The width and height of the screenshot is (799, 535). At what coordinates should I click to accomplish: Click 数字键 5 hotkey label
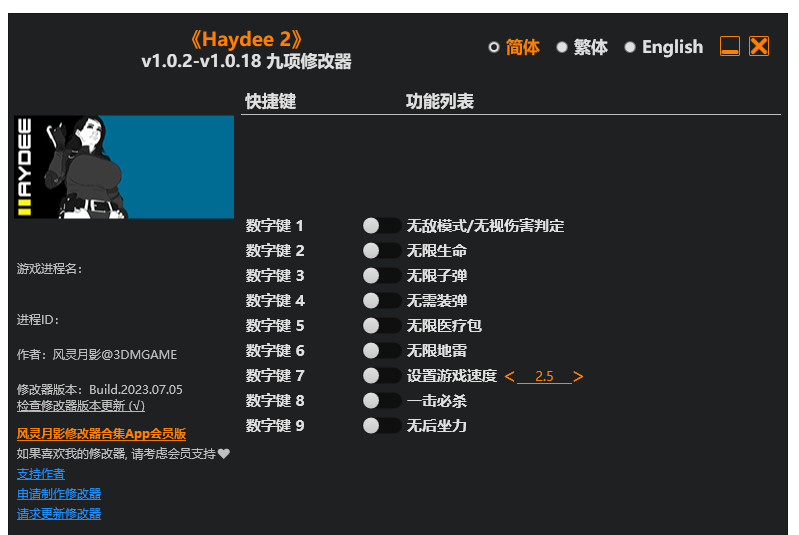275,326
